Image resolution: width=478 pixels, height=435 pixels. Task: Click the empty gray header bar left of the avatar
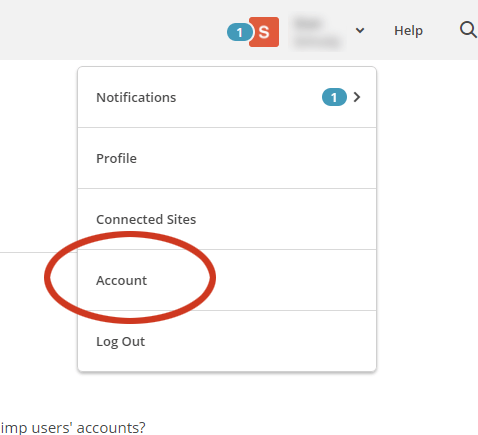[110, 30]
